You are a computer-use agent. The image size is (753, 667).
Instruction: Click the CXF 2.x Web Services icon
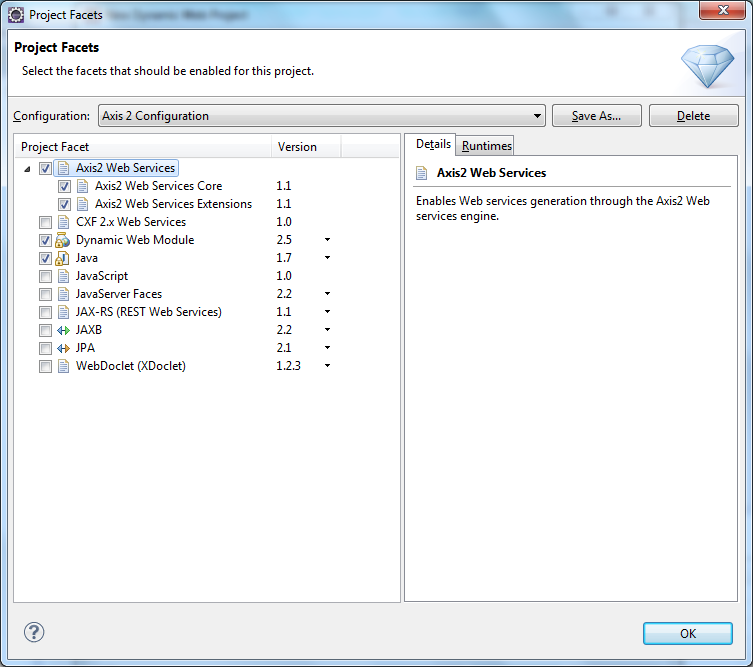[62, 222]
